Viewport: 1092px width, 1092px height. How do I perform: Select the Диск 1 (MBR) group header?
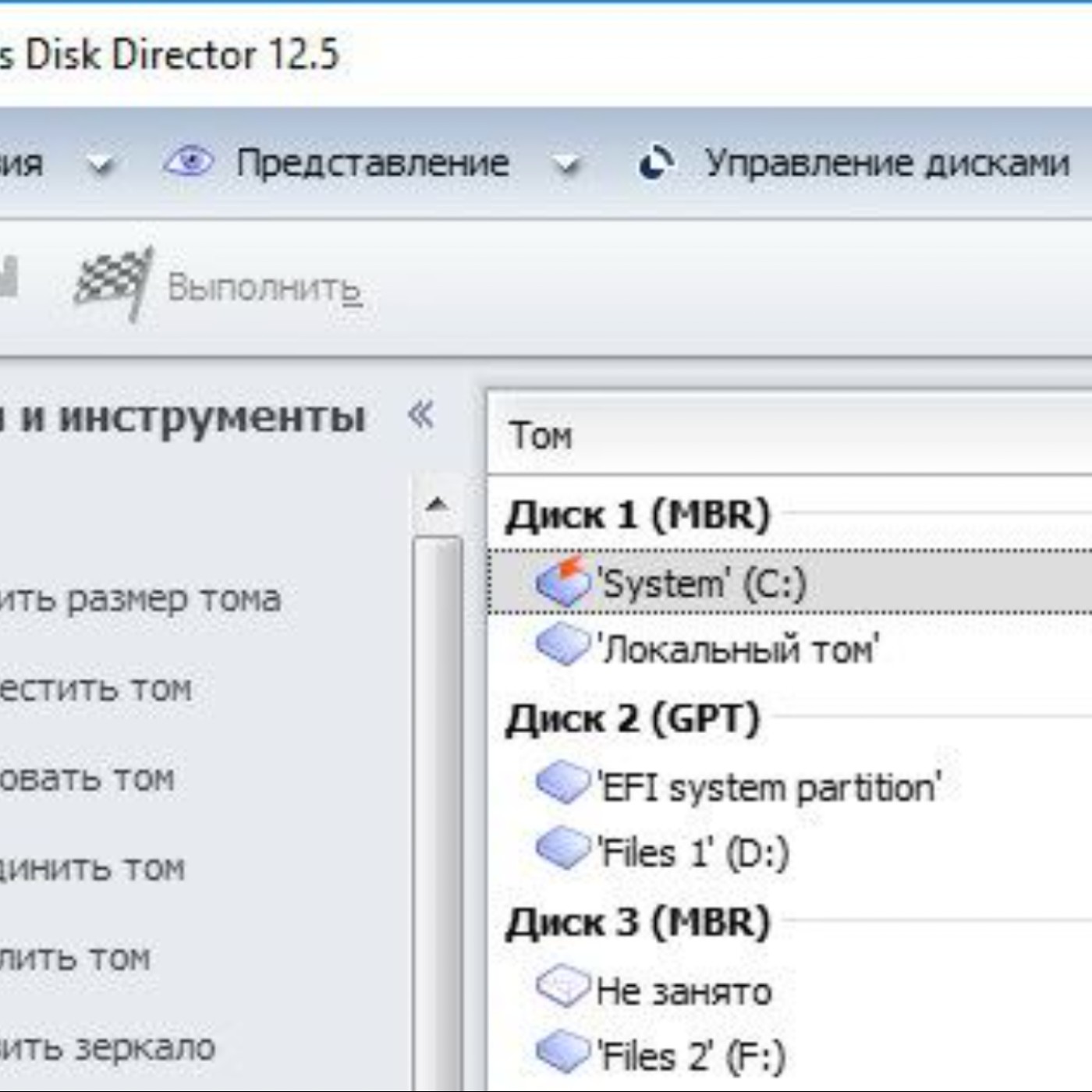click(x=638, y=516)
